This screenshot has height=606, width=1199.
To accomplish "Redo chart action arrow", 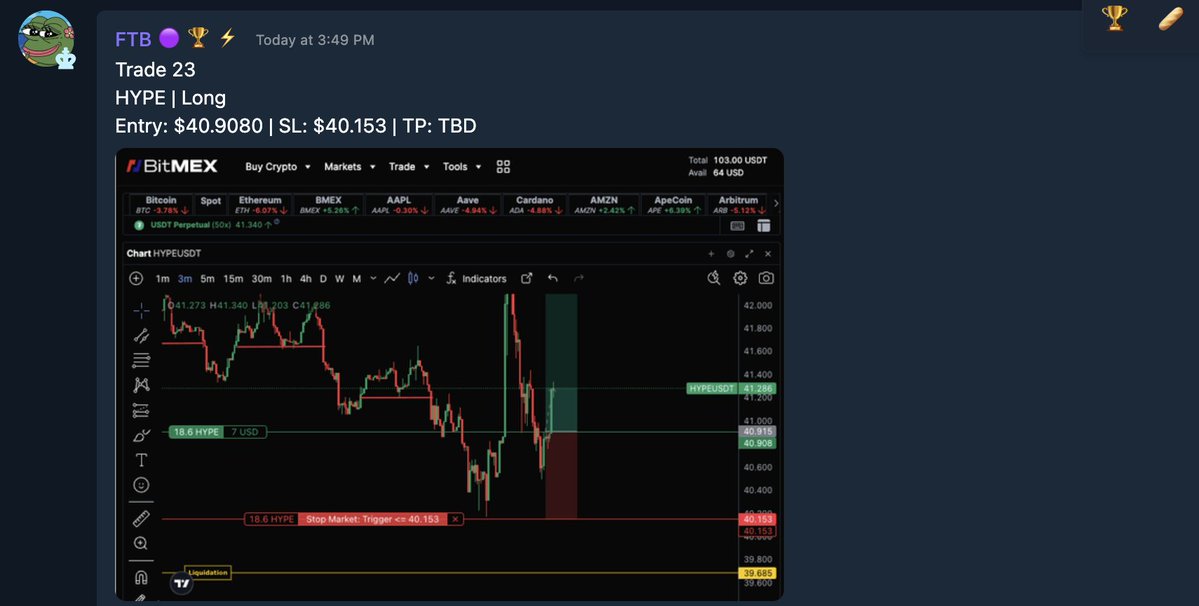I will coord(579,279).
